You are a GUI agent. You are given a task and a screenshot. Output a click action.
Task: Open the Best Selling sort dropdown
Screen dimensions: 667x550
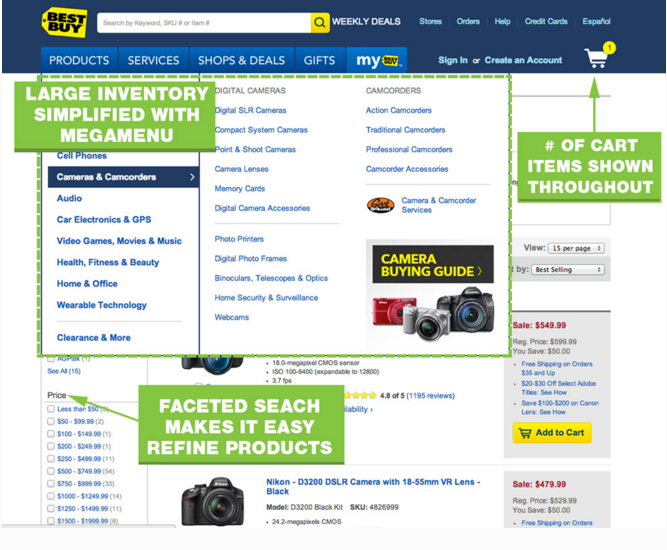pos(568,269)
